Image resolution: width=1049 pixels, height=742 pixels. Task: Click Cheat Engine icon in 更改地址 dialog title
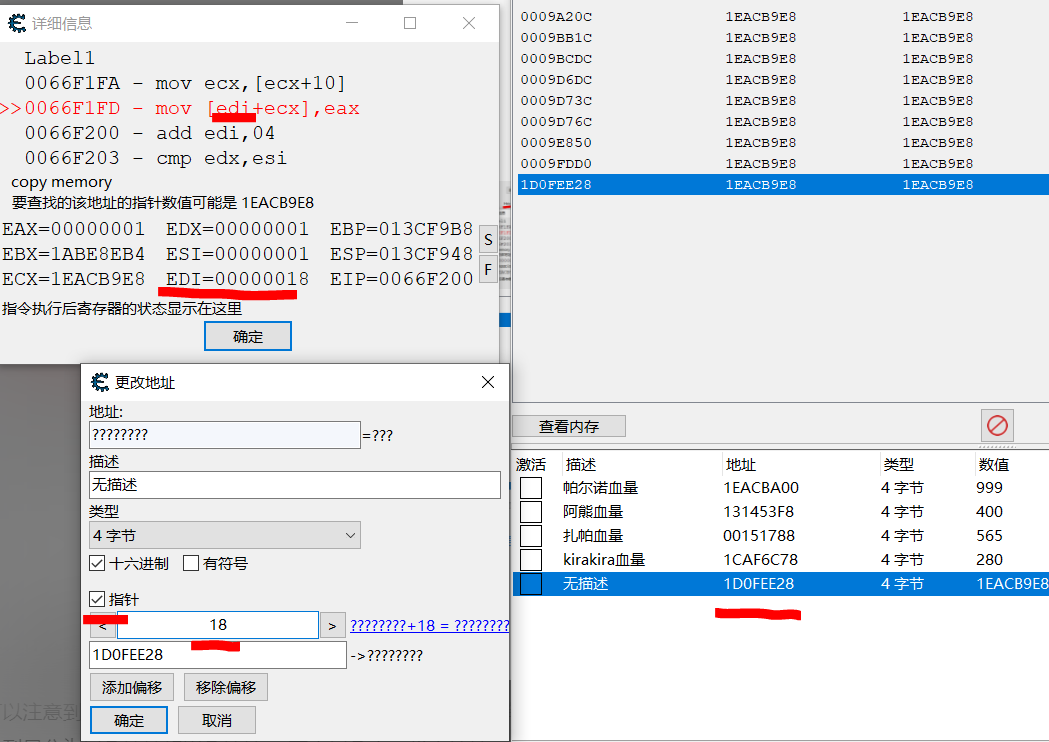point(100,383)
